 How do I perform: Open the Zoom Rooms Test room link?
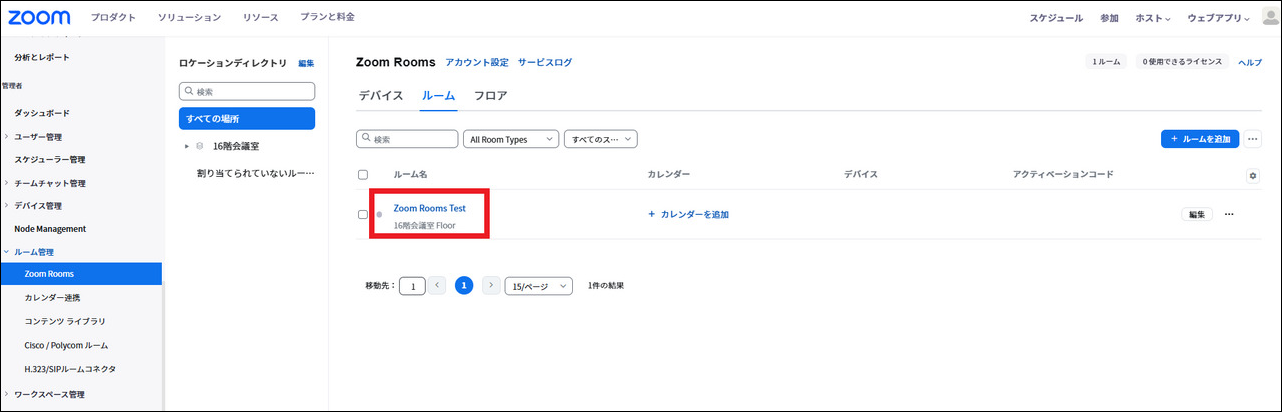430,208
